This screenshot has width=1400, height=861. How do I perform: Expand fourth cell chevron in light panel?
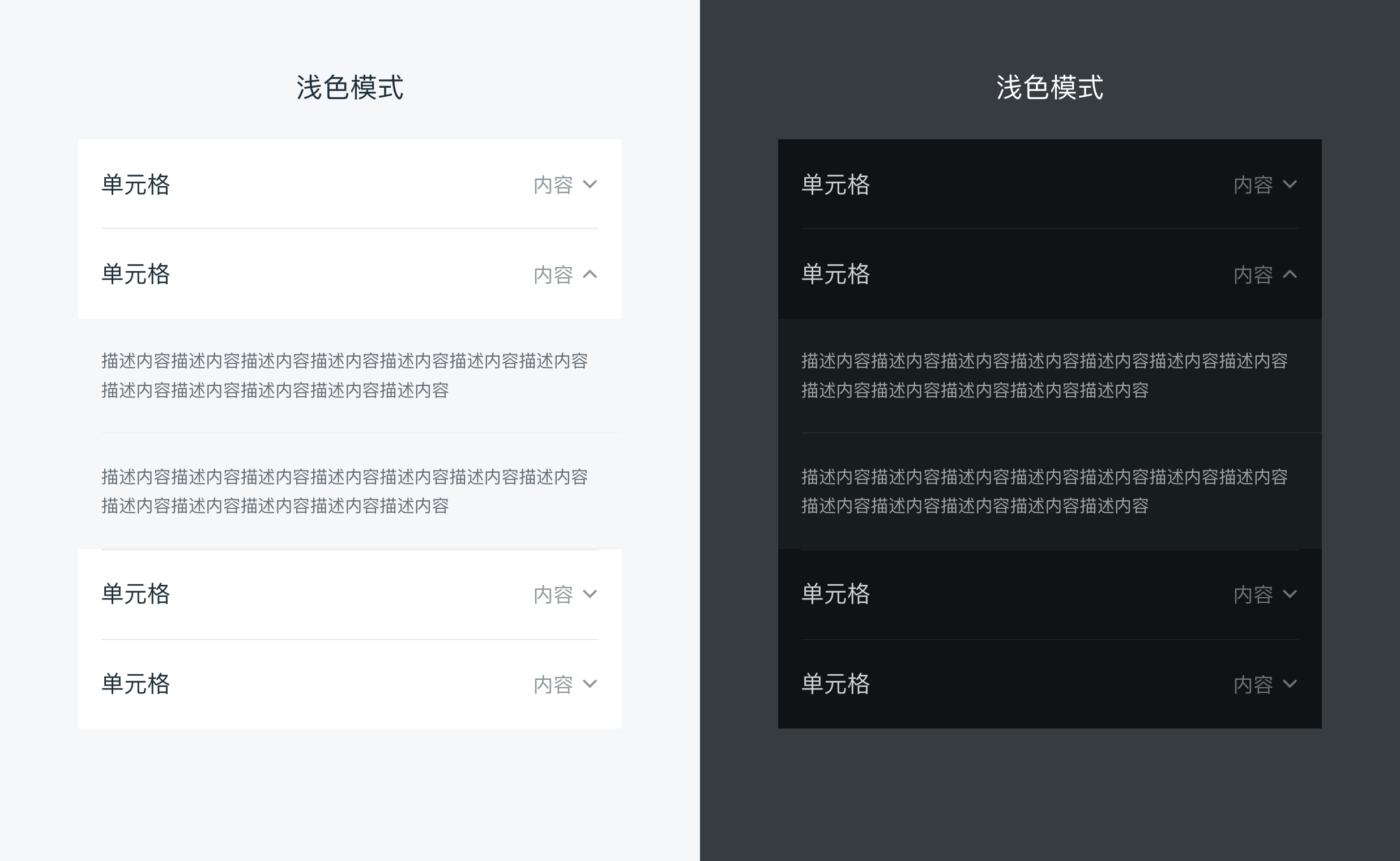tap(590, 684)
